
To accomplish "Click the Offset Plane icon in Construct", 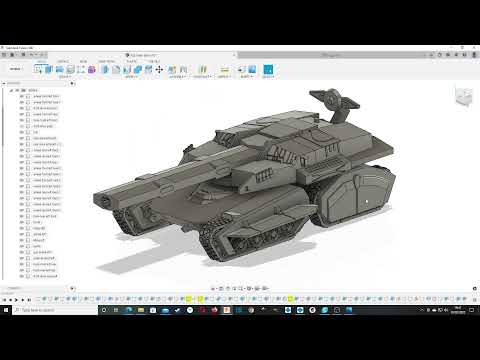I will pos(202,69).
